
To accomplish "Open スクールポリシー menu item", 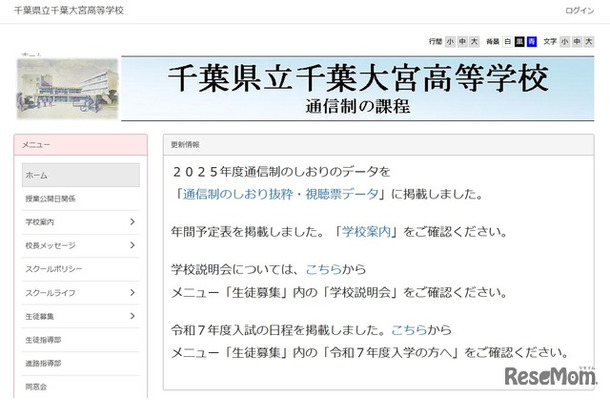I will 81,269.
